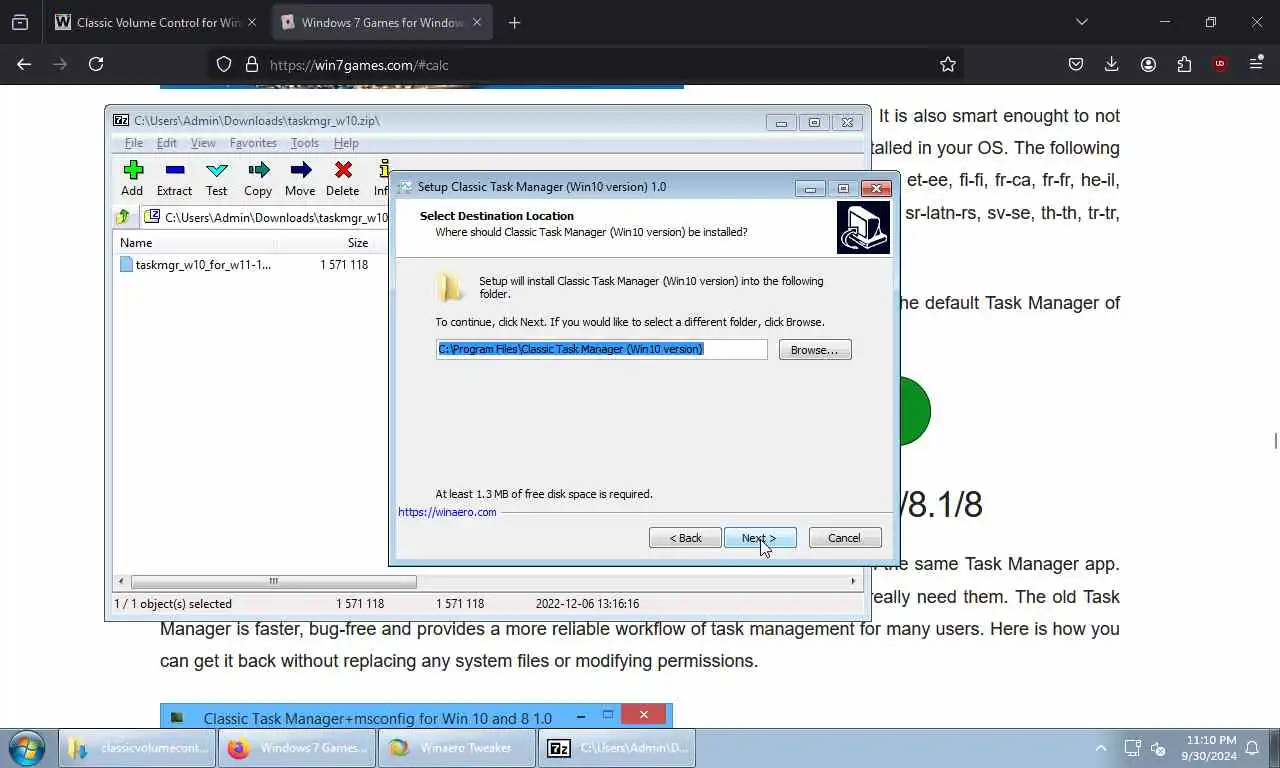Close the Classic Volume Control tab
The width and height of the screenshot is (1280, 768).
pos(252,22)
